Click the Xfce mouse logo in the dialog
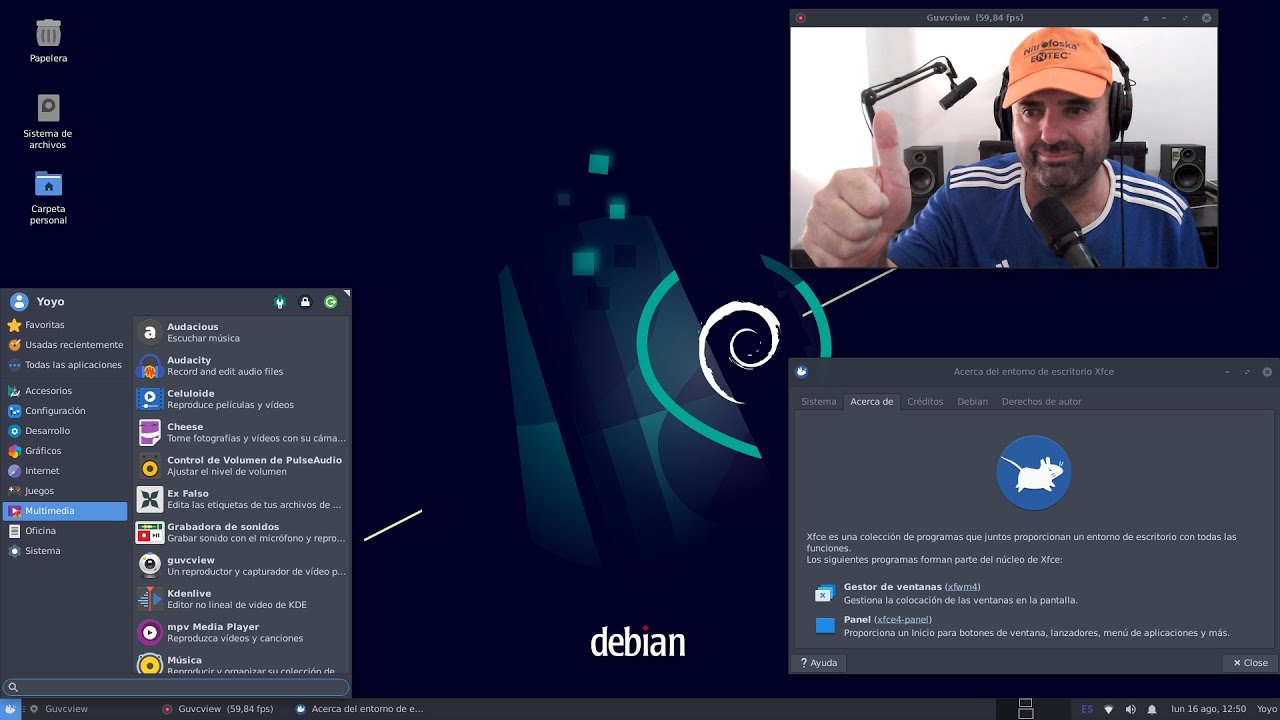Viewport: 1280px width, 720px height. [1034, 473]
